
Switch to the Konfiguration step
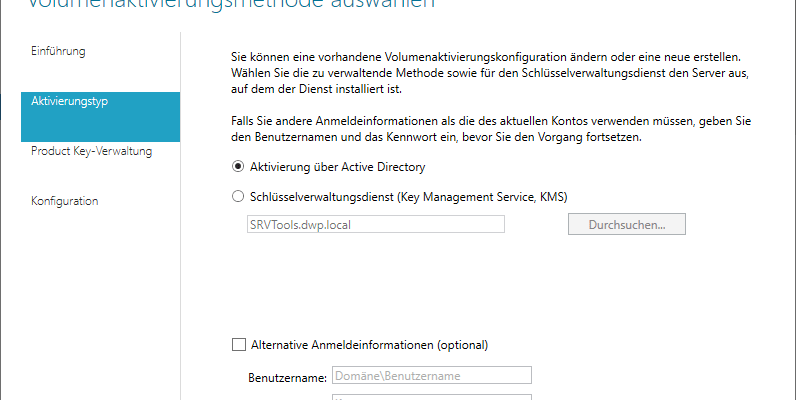tap(65, 201)
